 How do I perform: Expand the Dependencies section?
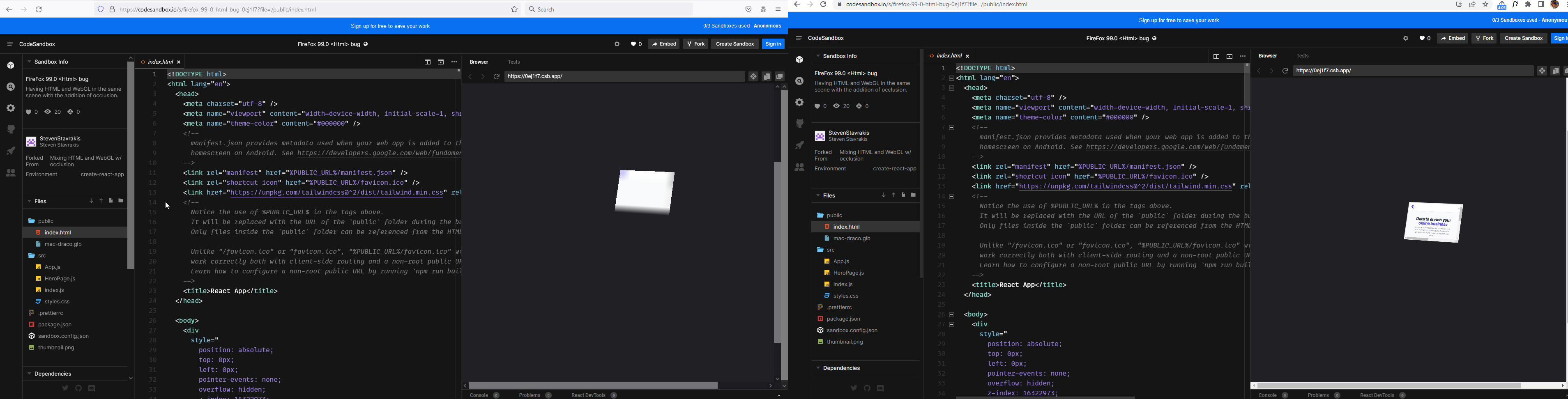point(29,374)
